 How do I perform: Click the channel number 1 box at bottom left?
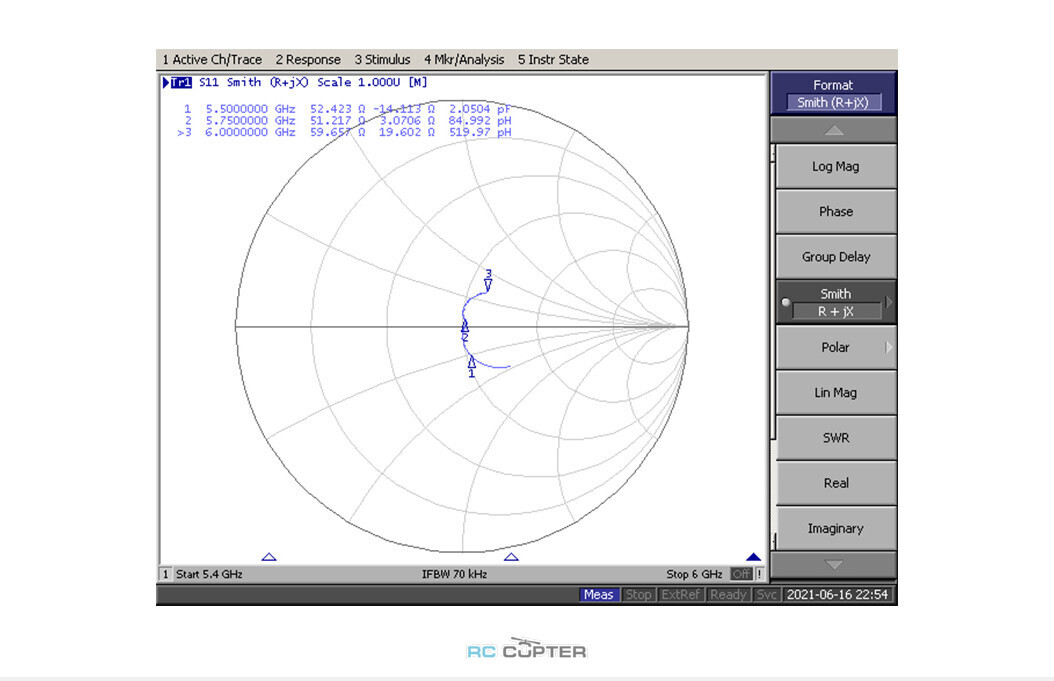(165, 574)
